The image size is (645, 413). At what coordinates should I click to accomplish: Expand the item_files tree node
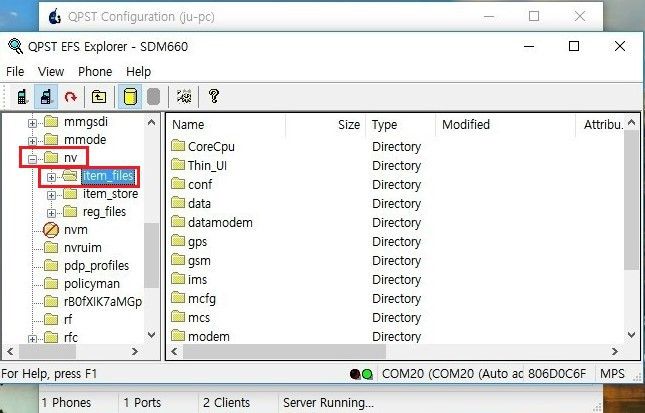pyautogui.click(x=51, y=177)
